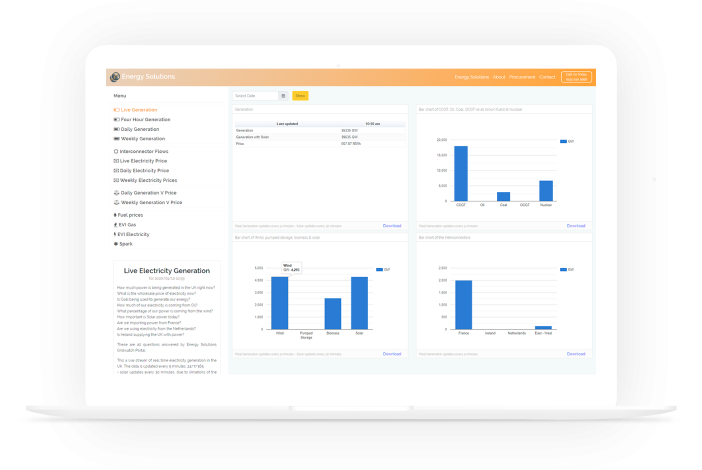Click the Live Generation battery icon
The width and height of the screenshot is (702, 470).
click(x=116, y=110)
